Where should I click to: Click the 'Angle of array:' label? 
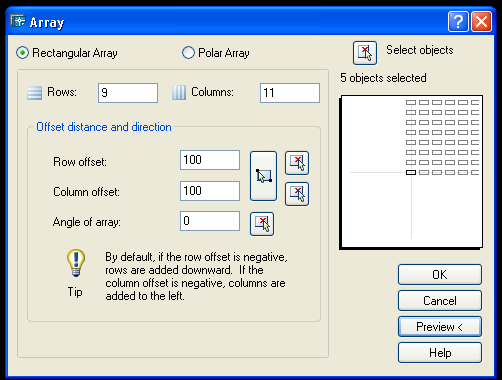pyautogui.click(x=87, y=222)
